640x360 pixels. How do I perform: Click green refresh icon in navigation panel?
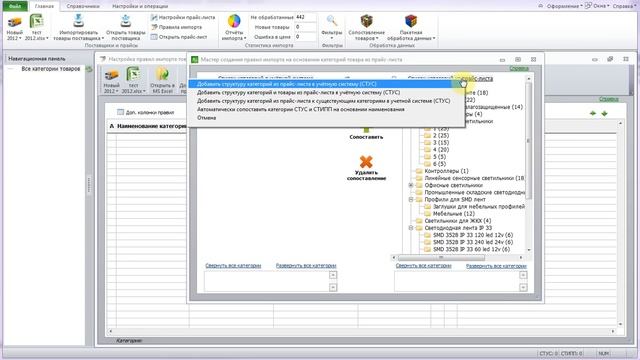(89, 69)
